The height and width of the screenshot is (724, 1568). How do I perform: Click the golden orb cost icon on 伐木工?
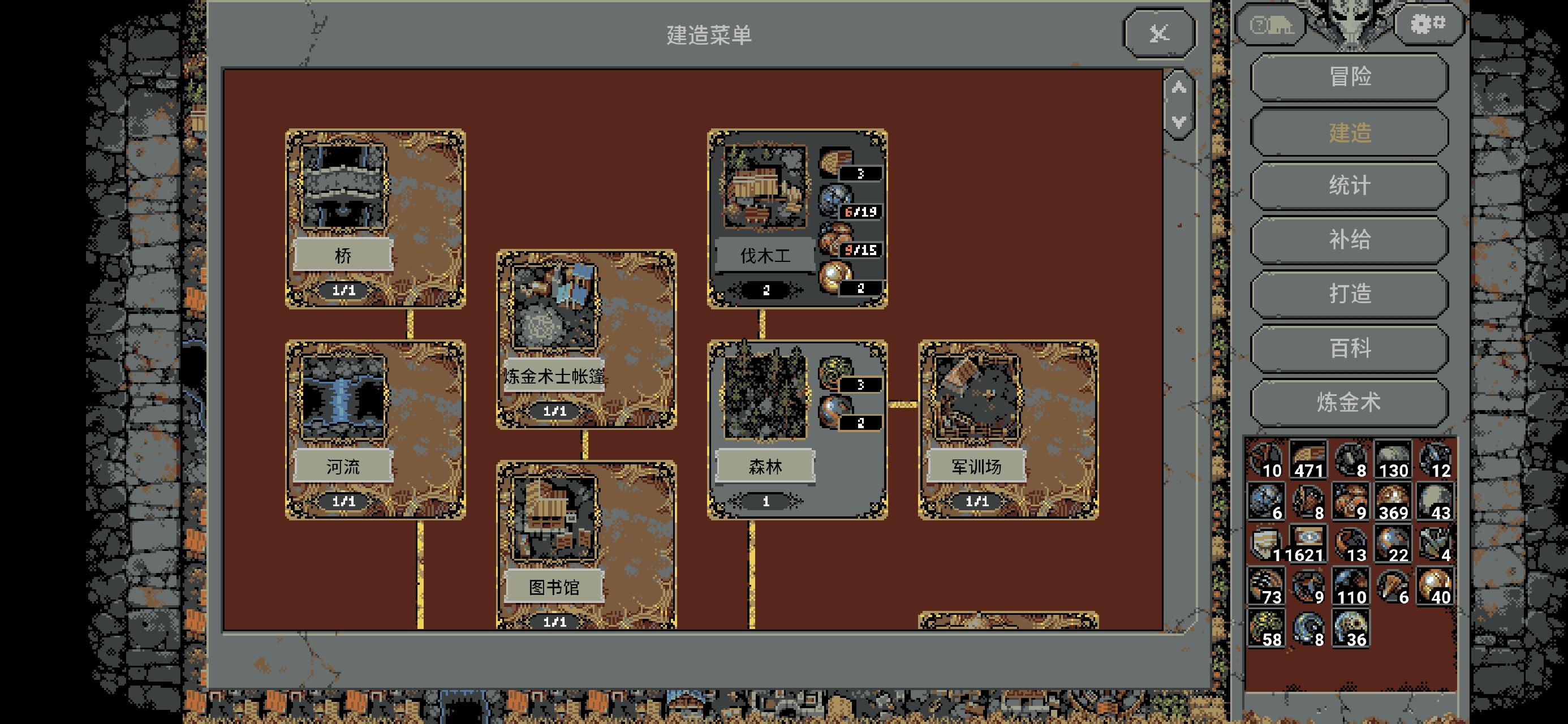837,276
